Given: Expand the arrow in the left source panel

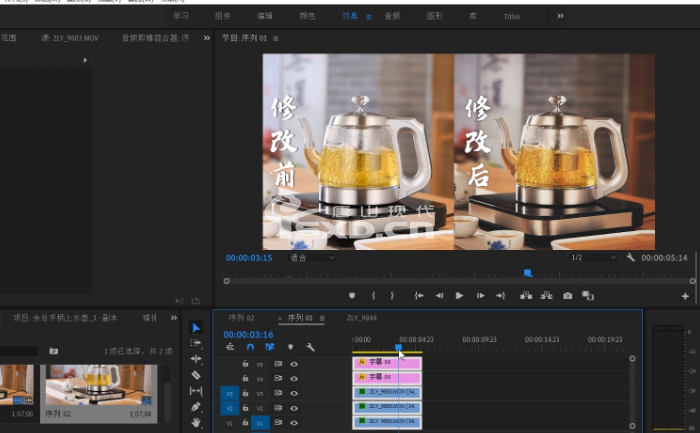Looking at the screenshot, I should [85, 60].
